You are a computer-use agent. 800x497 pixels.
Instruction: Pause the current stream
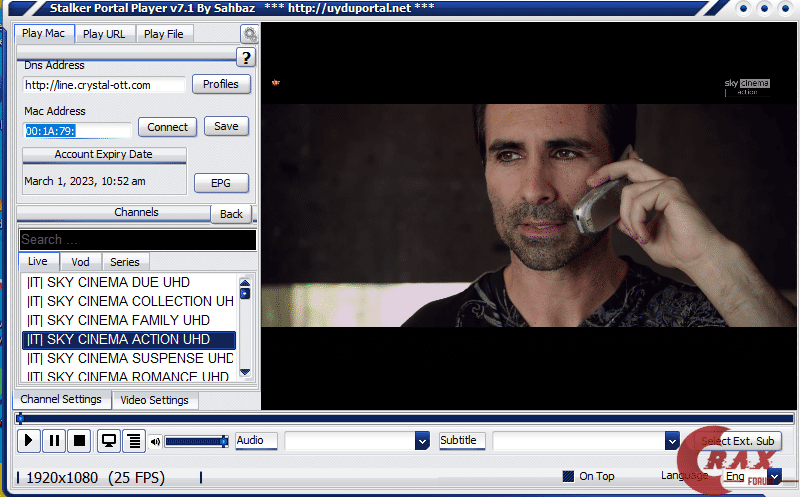tap(54, 440)
